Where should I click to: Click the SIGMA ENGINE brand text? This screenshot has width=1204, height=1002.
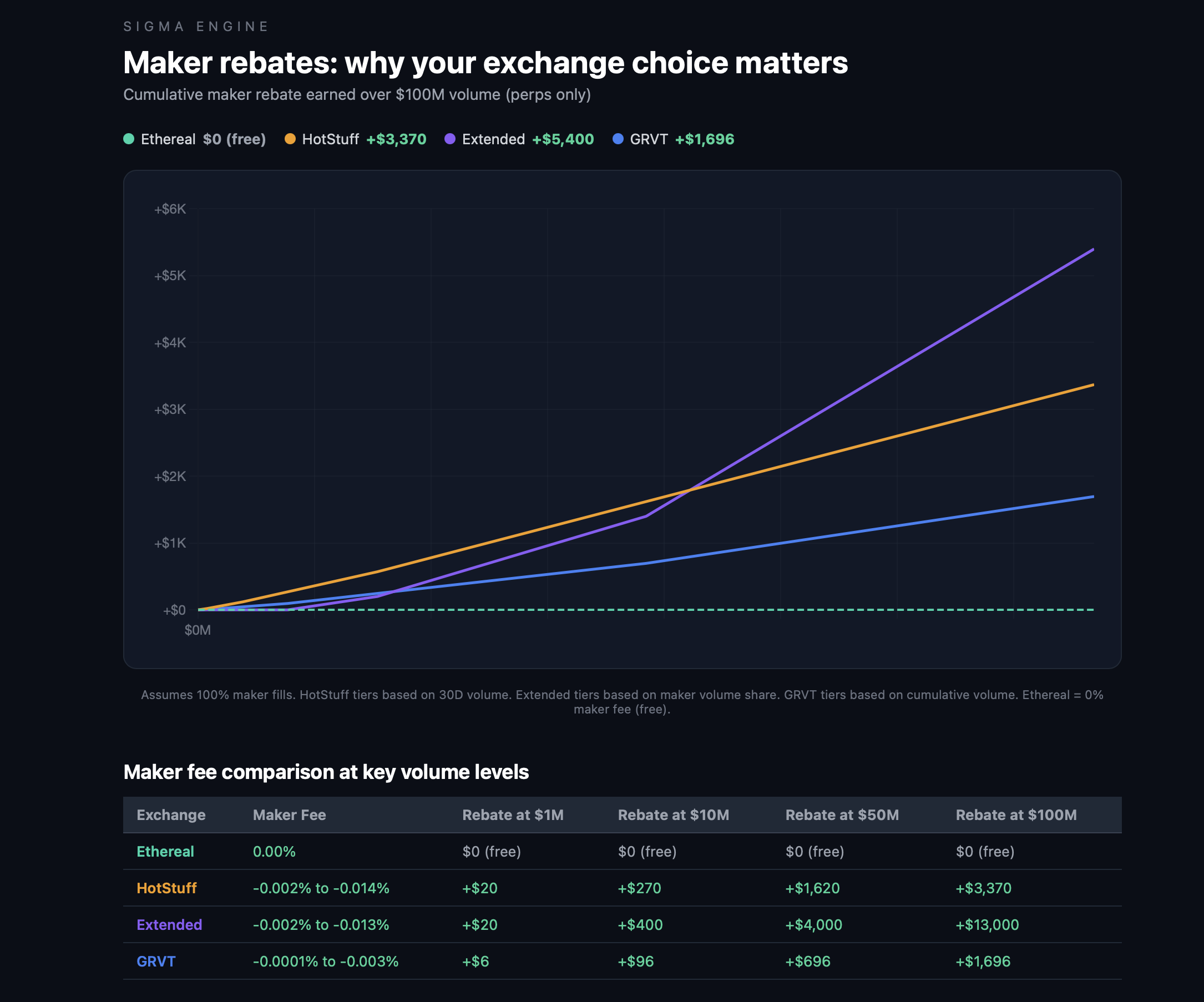click(196, 27)
